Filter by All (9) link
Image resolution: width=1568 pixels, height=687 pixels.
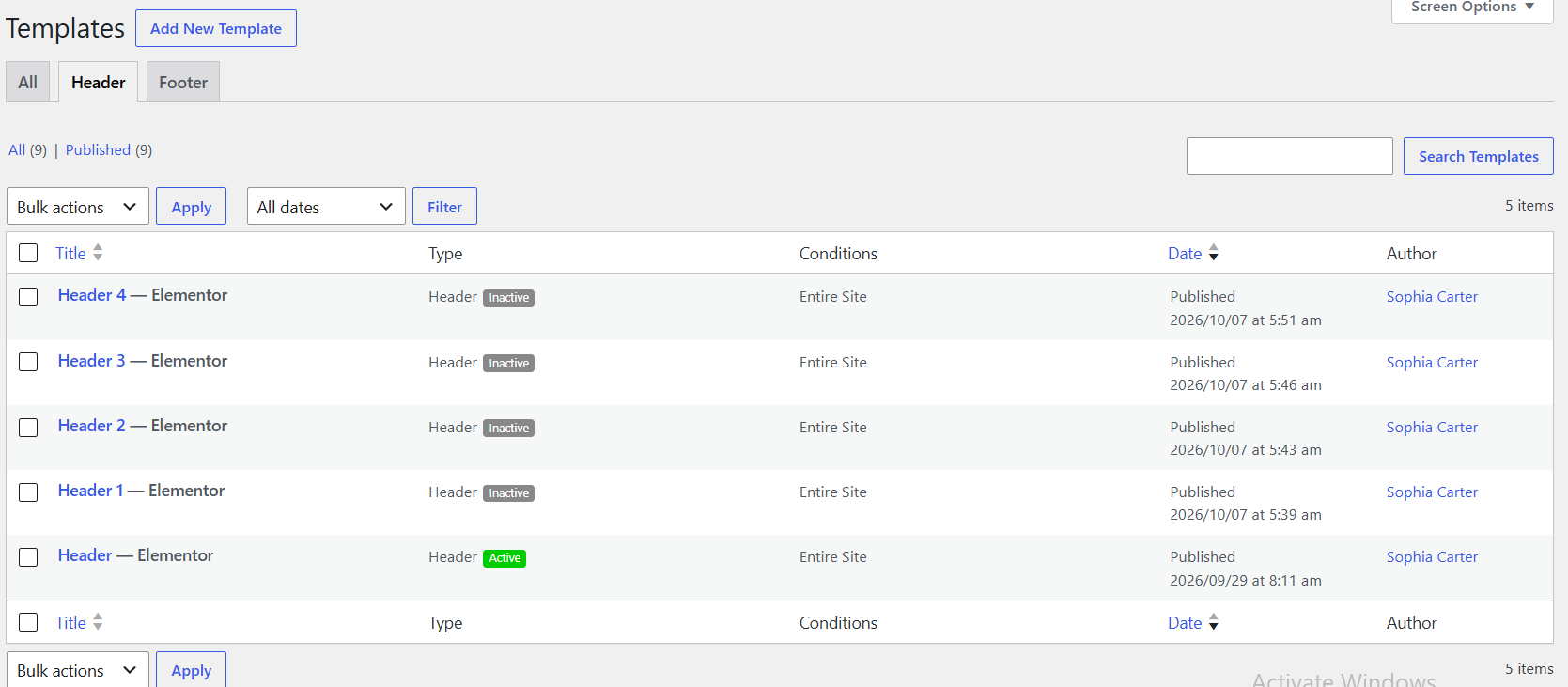[x=27, y=150]
